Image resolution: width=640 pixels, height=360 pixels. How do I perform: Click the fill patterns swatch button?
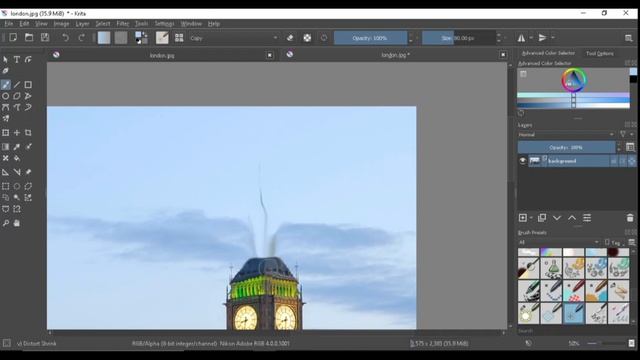pos(121,38)
